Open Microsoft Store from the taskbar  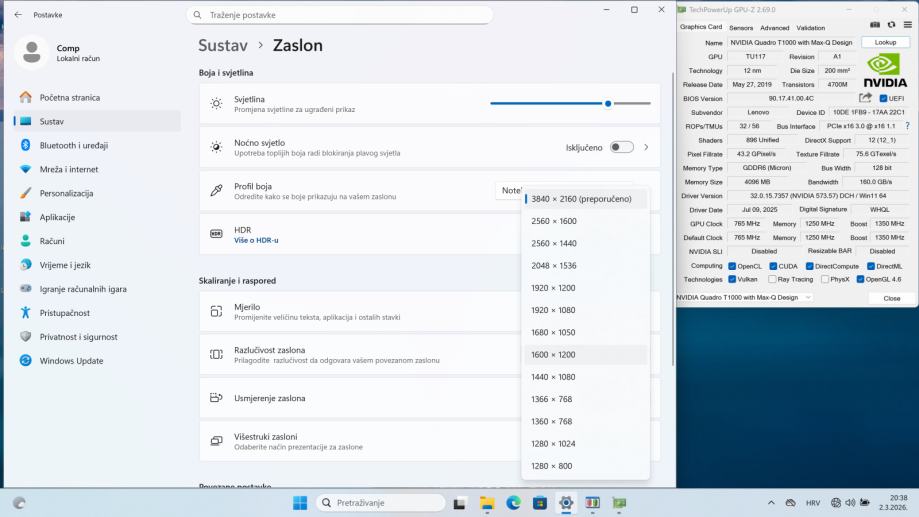point(540,503)
